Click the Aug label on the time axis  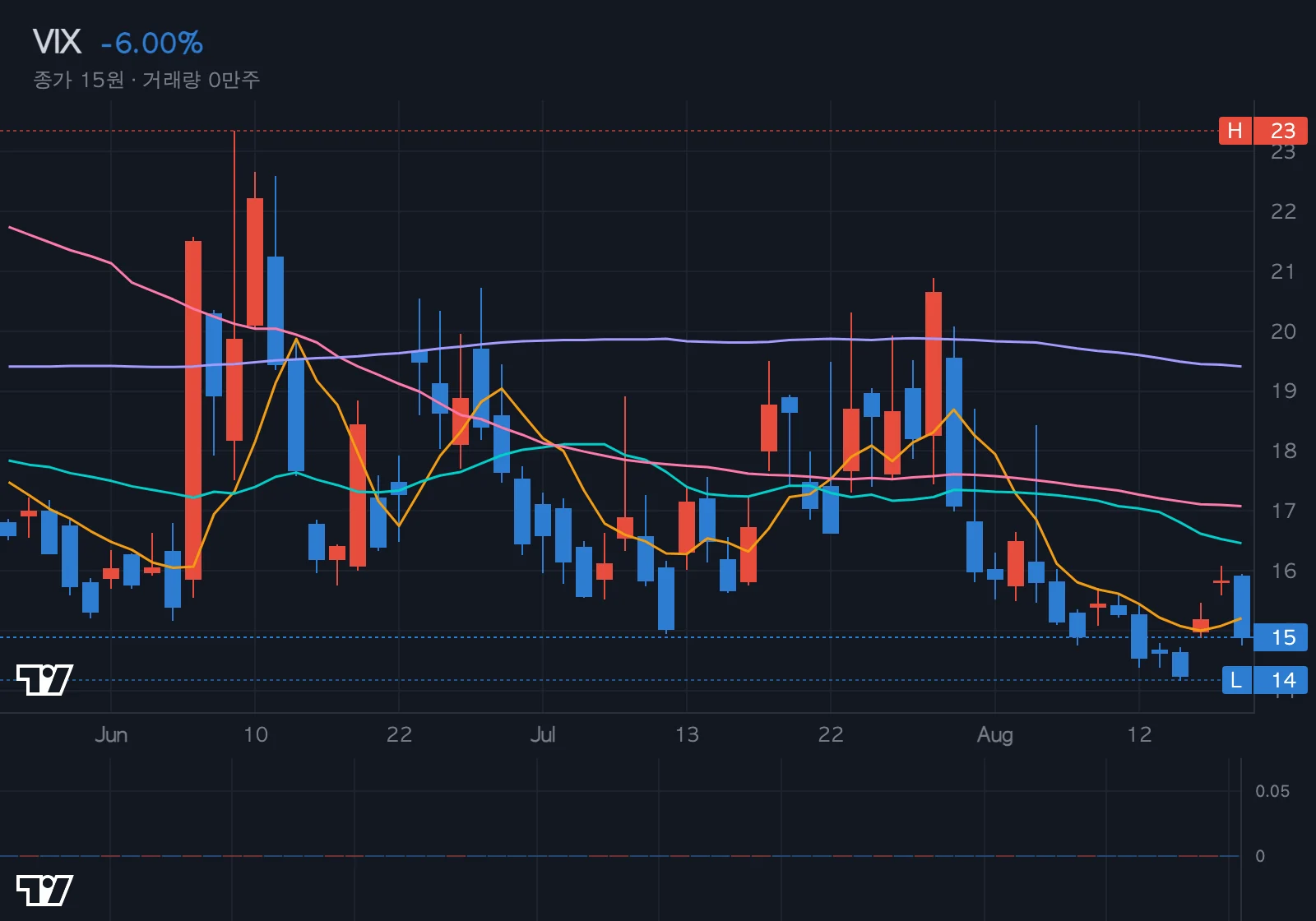click(x=995, y=734)
